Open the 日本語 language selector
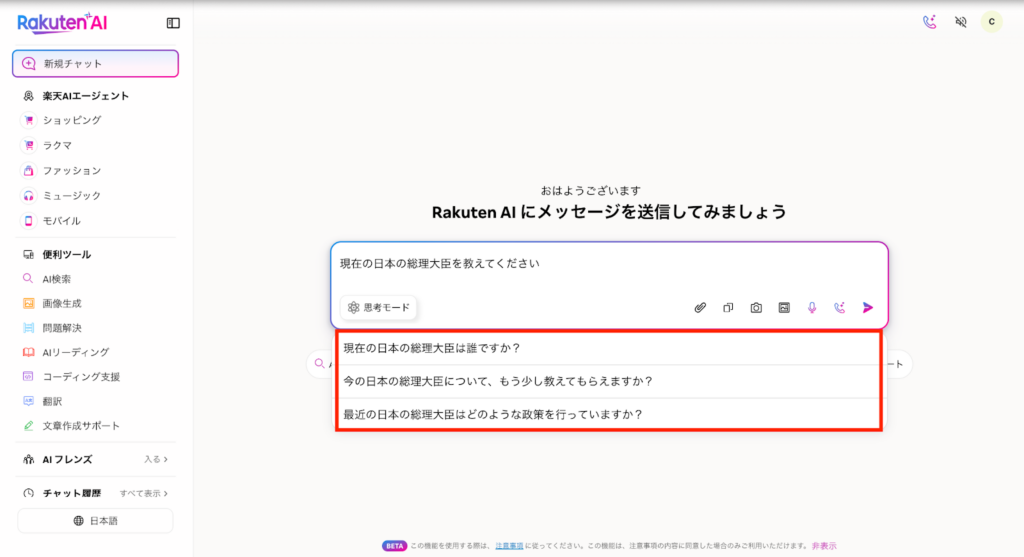The width and height of the screenshot is (1024, 557). pyautogui.click(x=95, y=520)
